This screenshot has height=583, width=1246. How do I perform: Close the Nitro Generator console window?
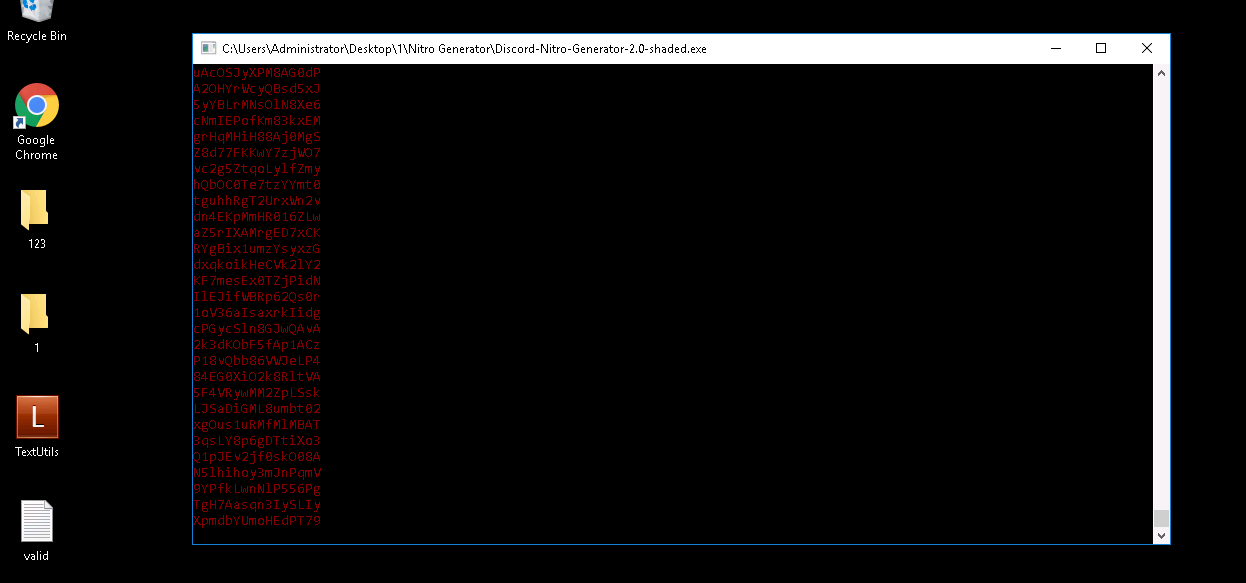(x=1147, y=48)
